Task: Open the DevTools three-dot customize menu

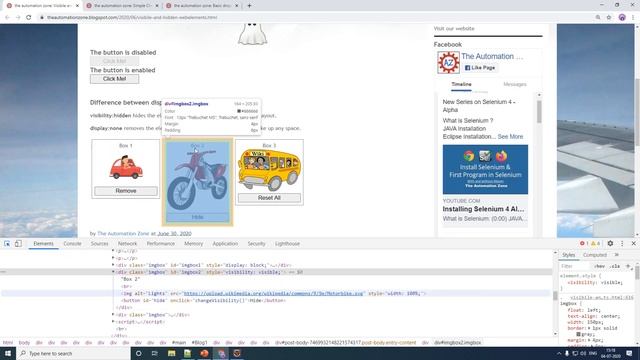Action: [622, 243]
